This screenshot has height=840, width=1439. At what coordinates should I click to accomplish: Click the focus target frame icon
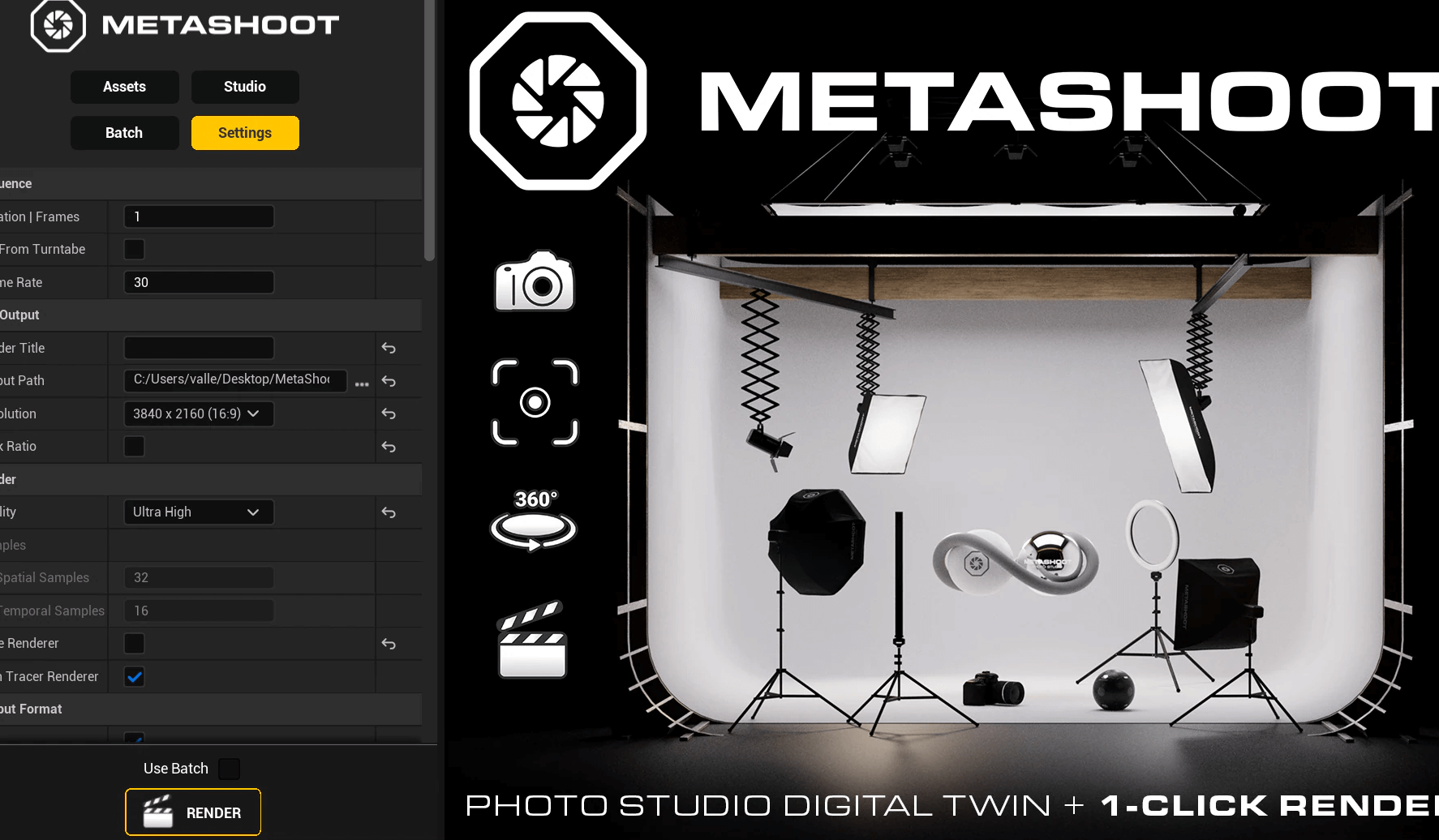click(x=535, y=402)
